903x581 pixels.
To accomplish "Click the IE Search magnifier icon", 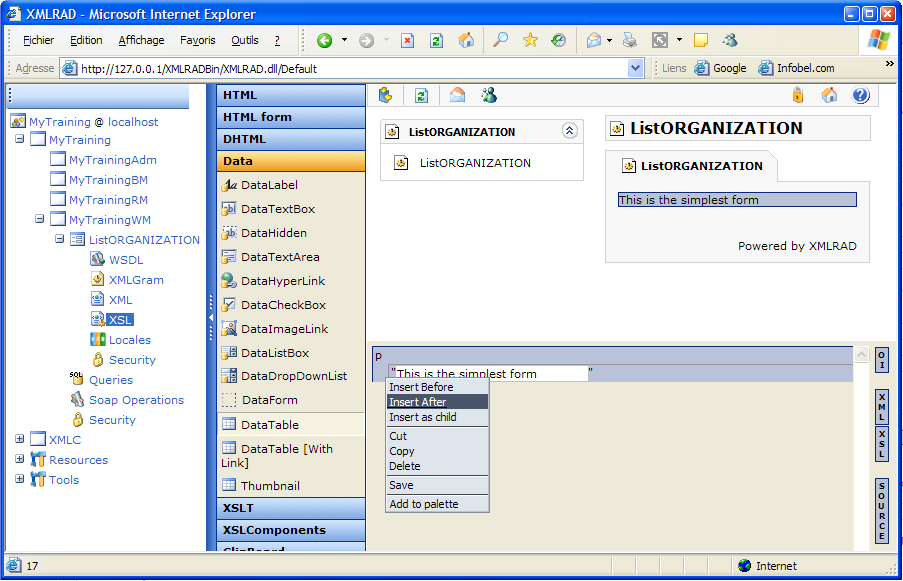I will coord(500,41).
